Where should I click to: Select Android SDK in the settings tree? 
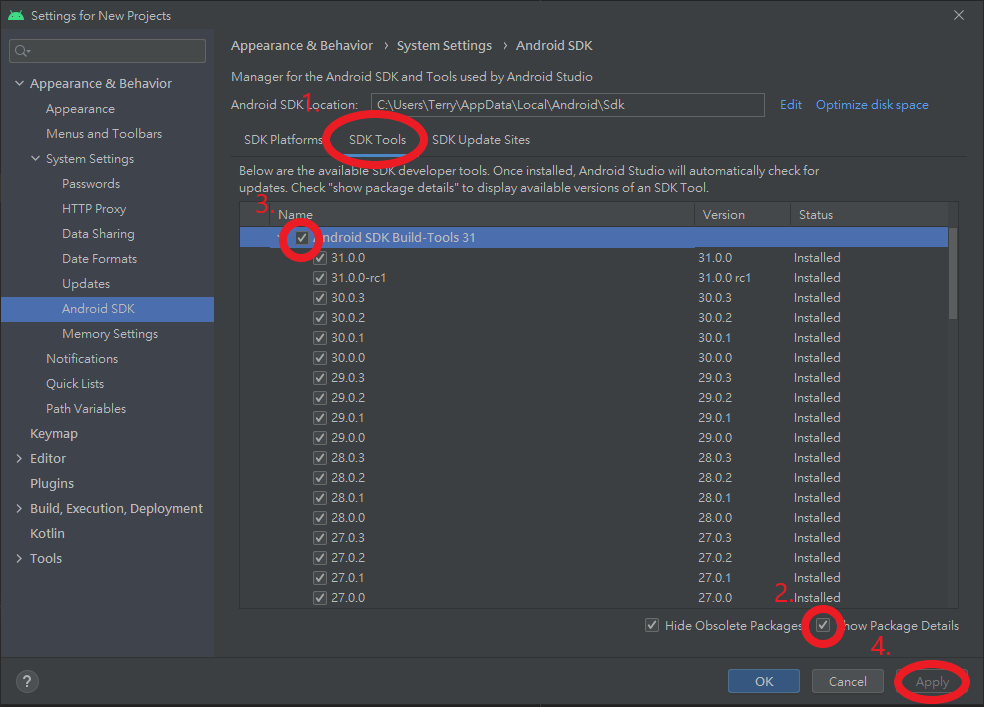click(107, 309)
